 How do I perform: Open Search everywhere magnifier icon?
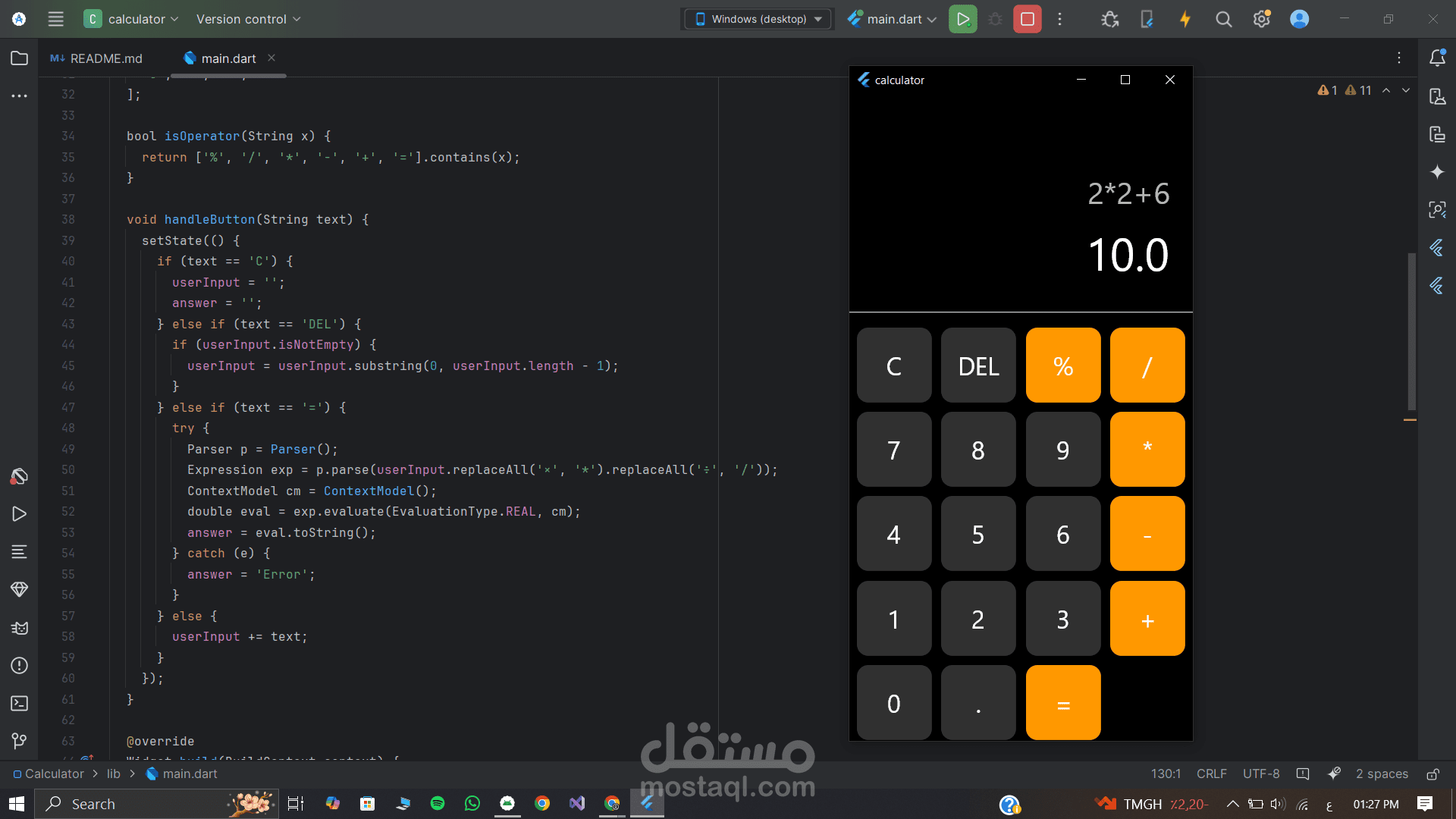pos(1224,19)
